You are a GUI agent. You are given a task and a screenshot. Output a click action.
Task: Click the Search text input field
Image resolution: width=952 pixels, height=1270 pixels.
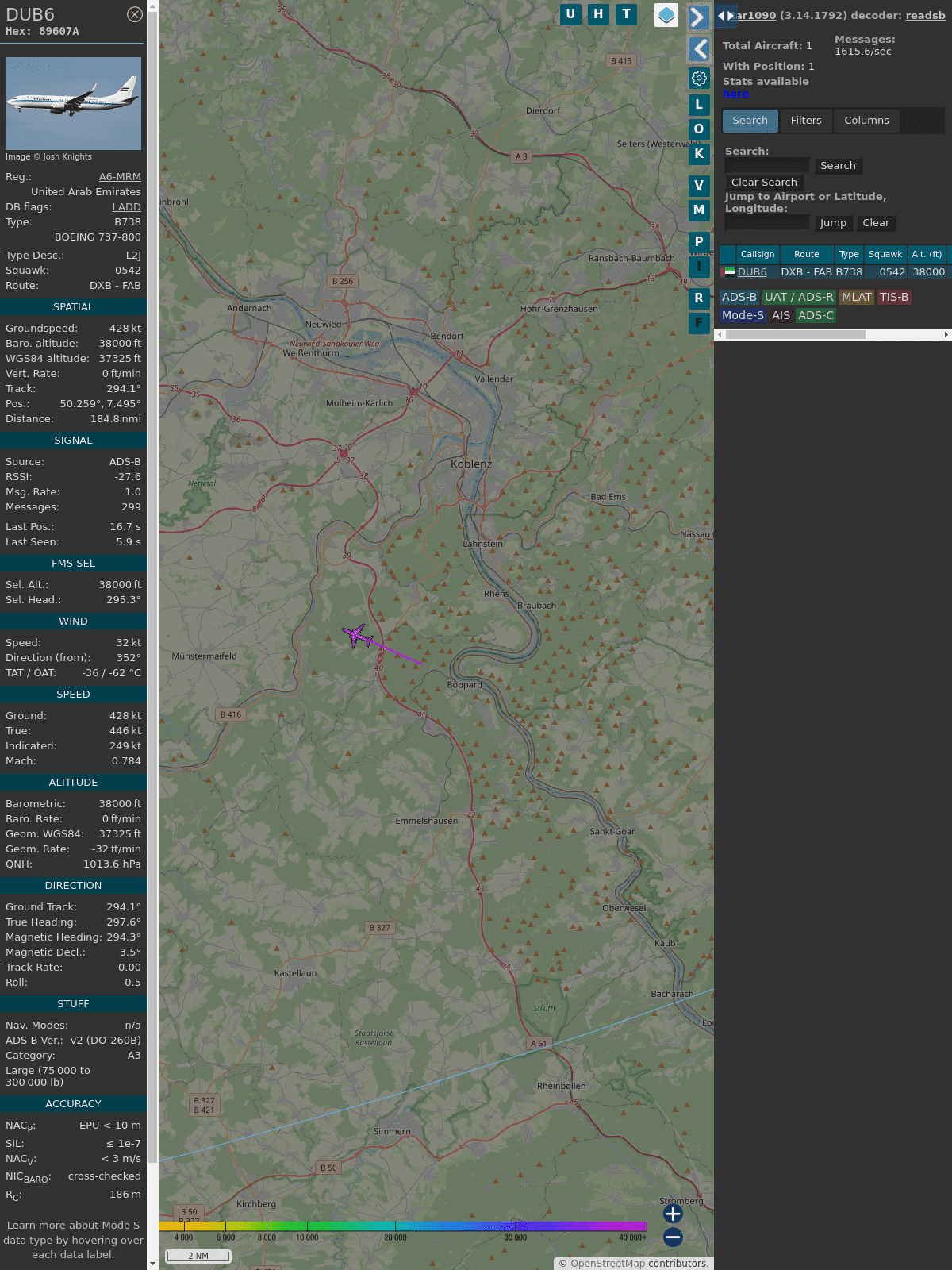coord(767,165)
